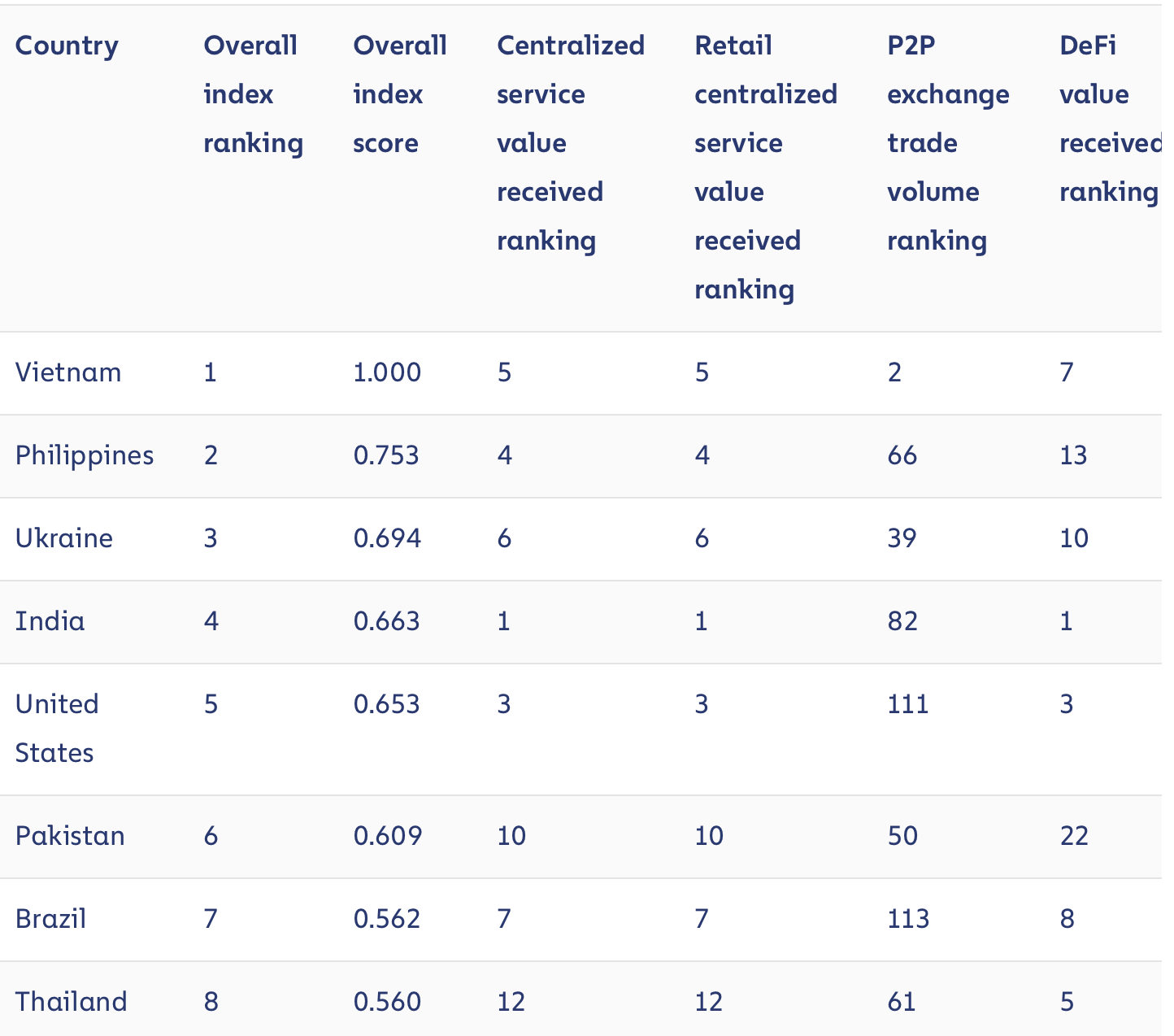Click Vietnam's 1.000 index score
The image size is (1174, 1036).
click(387, 372)
